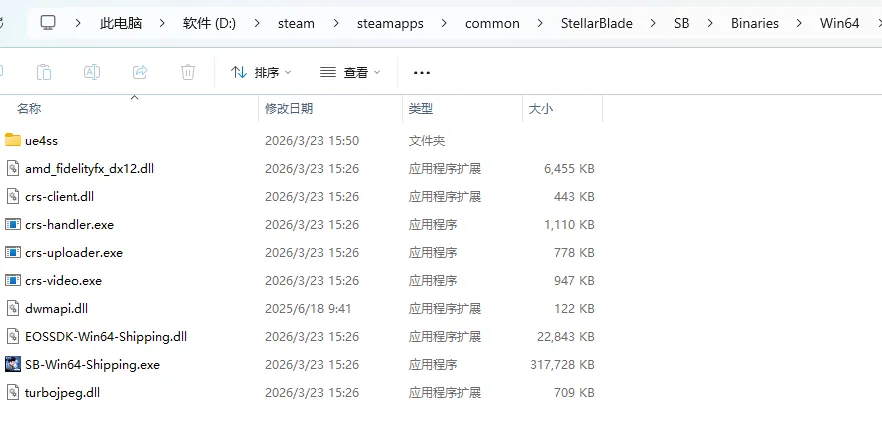Expand chevron after 此电脑 in address bar
This screenshot has height=423, width=882.
(x=162, y=23)
